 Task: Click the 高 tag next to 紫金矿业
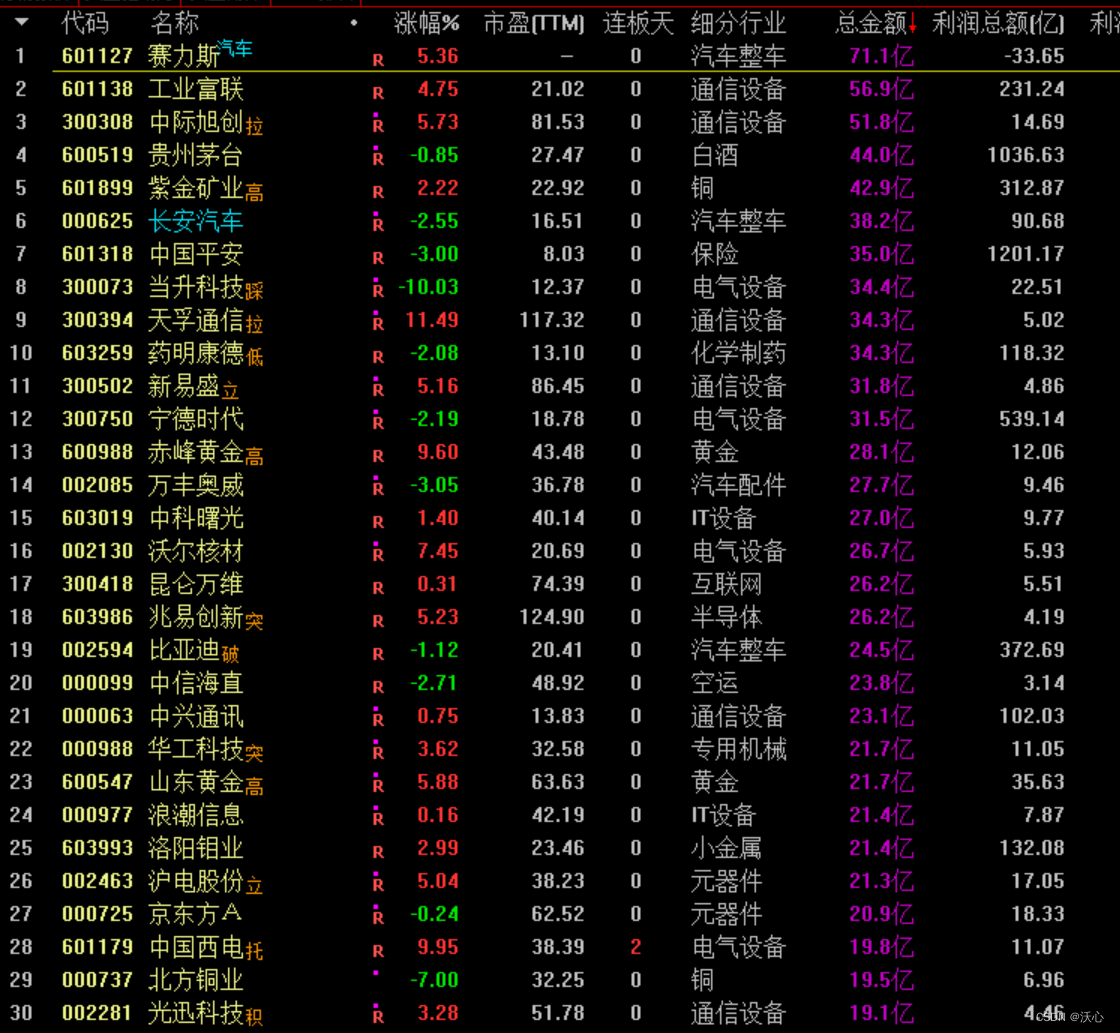point(254,192)
